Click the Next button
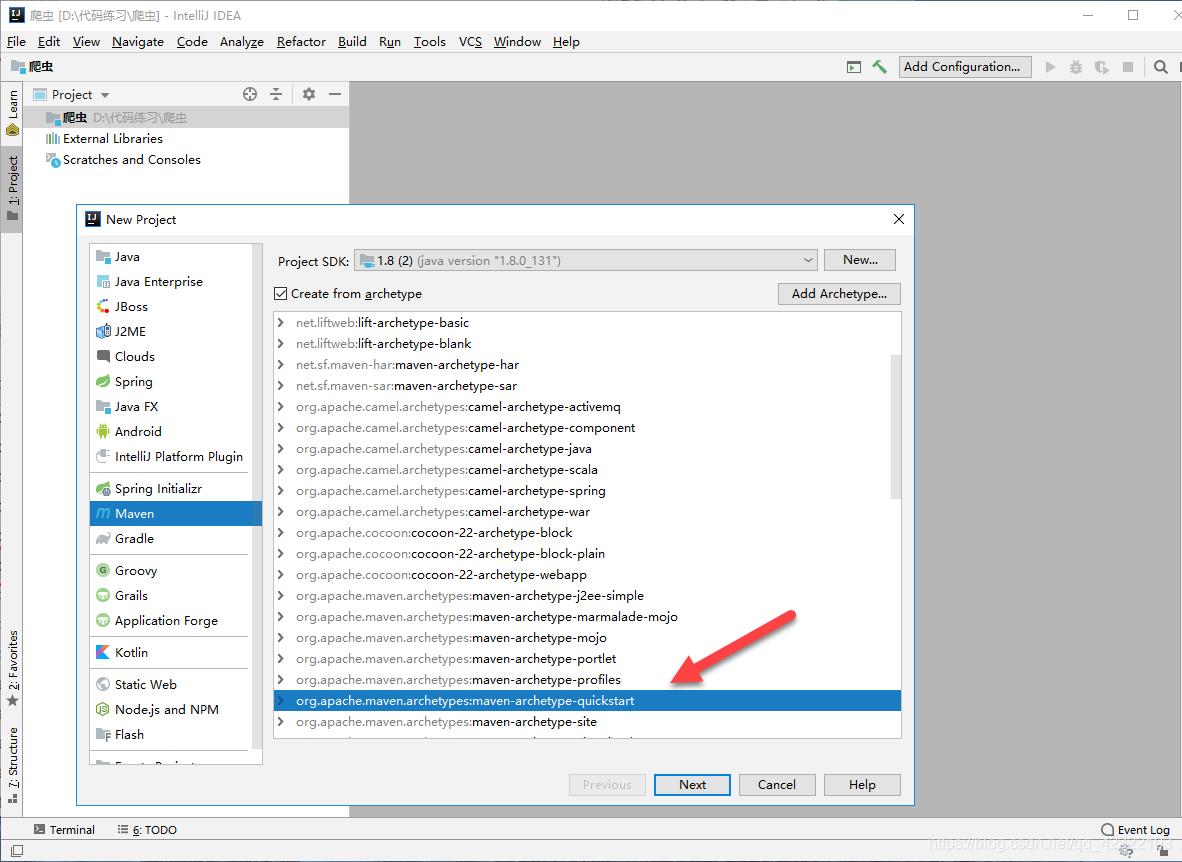The height and width of the screenshot is (862, 1182). [692, 784]
